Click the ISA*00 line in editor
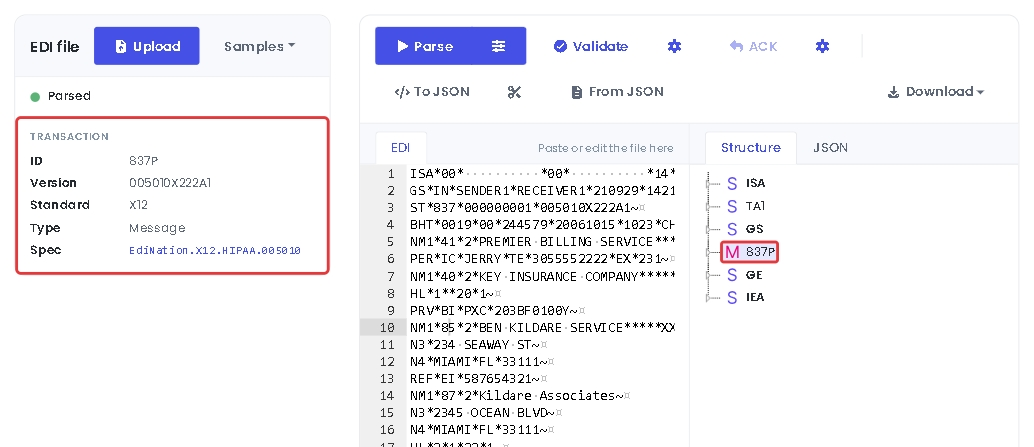Viewport: 1034px width, 447px height. (542, 173)
